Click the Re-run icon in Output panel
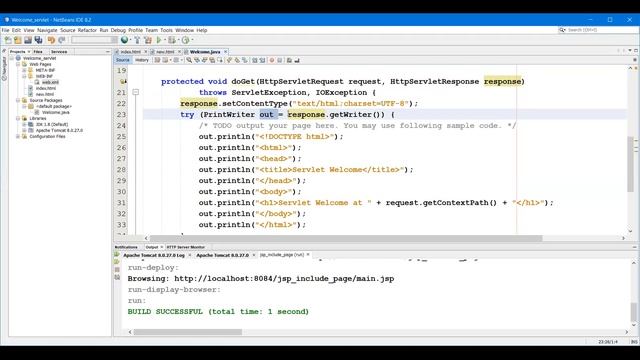 click(x=117, y=255)
